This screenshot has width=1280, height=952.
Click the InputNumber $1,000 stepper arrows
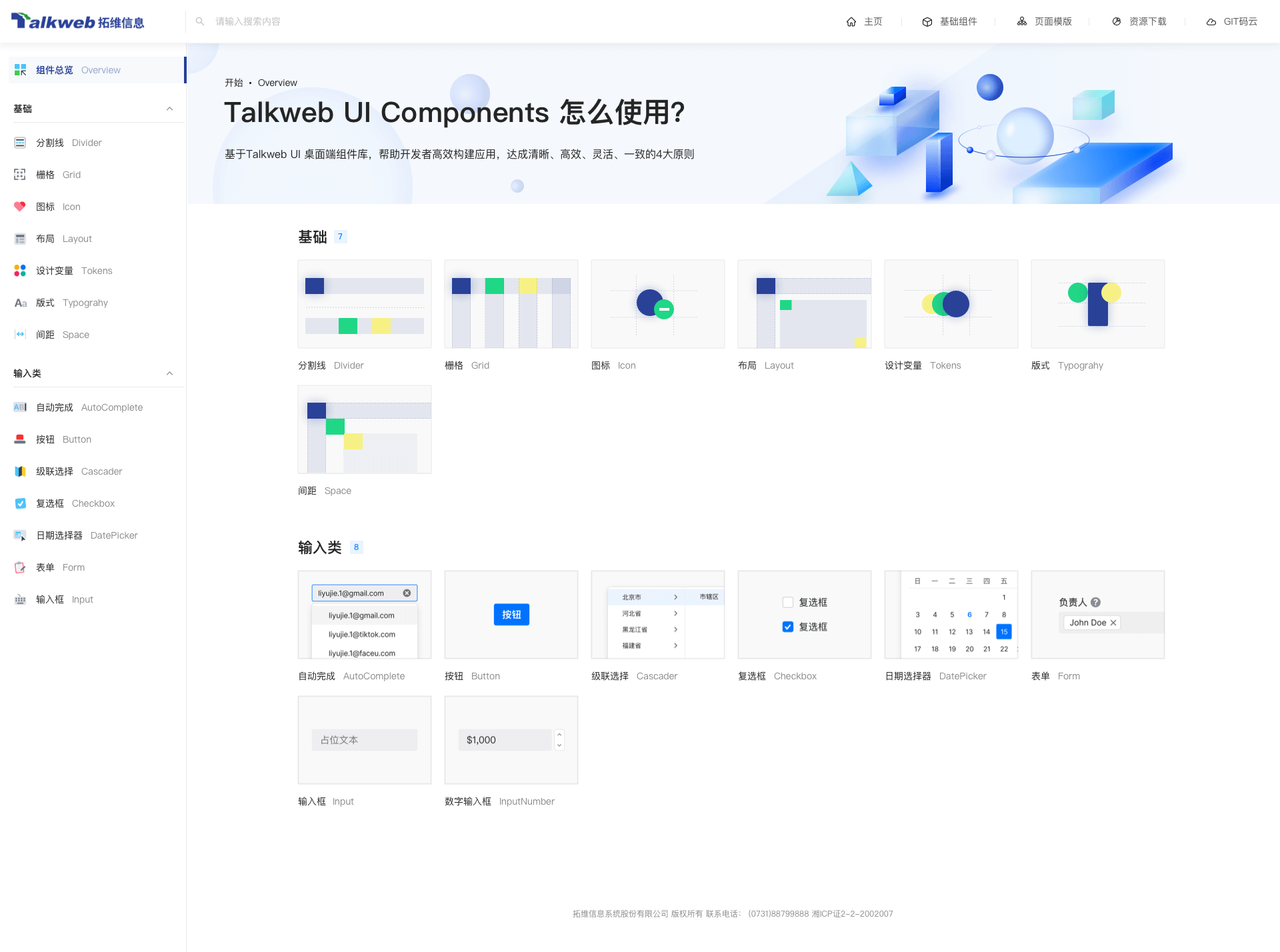pyautogui.click(x=559, y=739)
